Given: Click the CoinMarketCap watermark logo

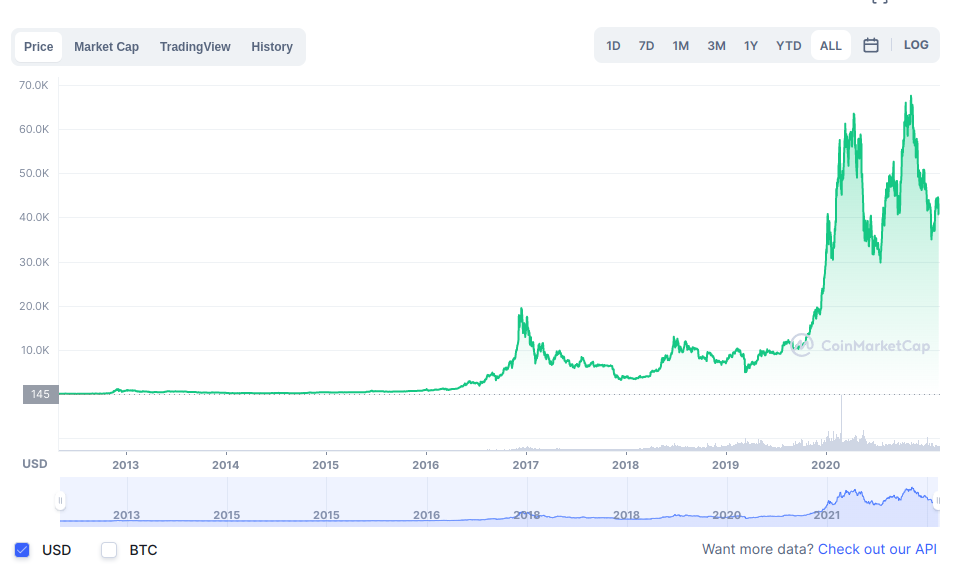Looking at the screenshot, I should point(860,346).
